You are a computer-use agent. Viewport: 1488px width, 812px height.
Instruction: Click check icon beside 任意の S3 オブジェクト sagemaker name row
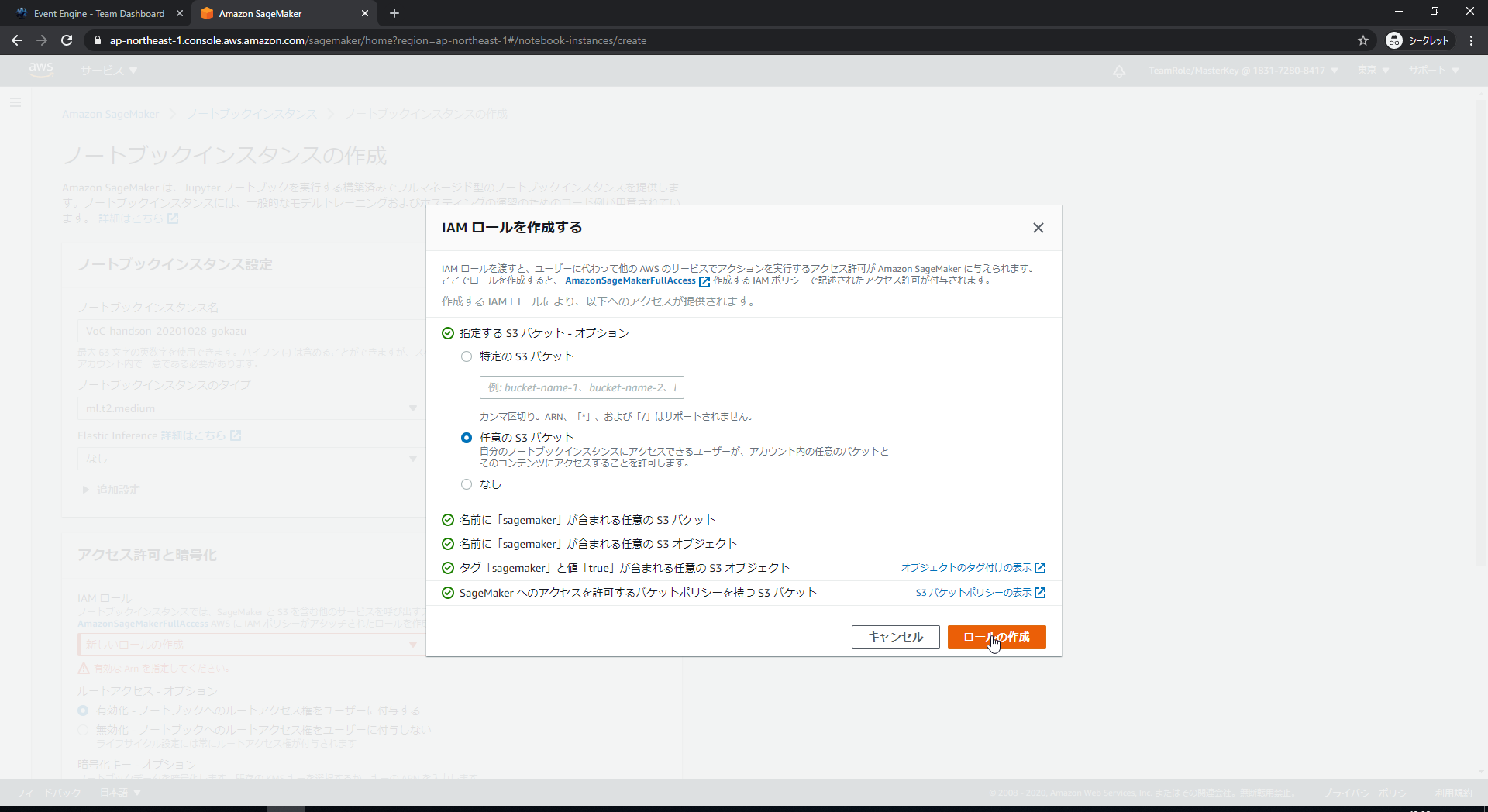447,544
